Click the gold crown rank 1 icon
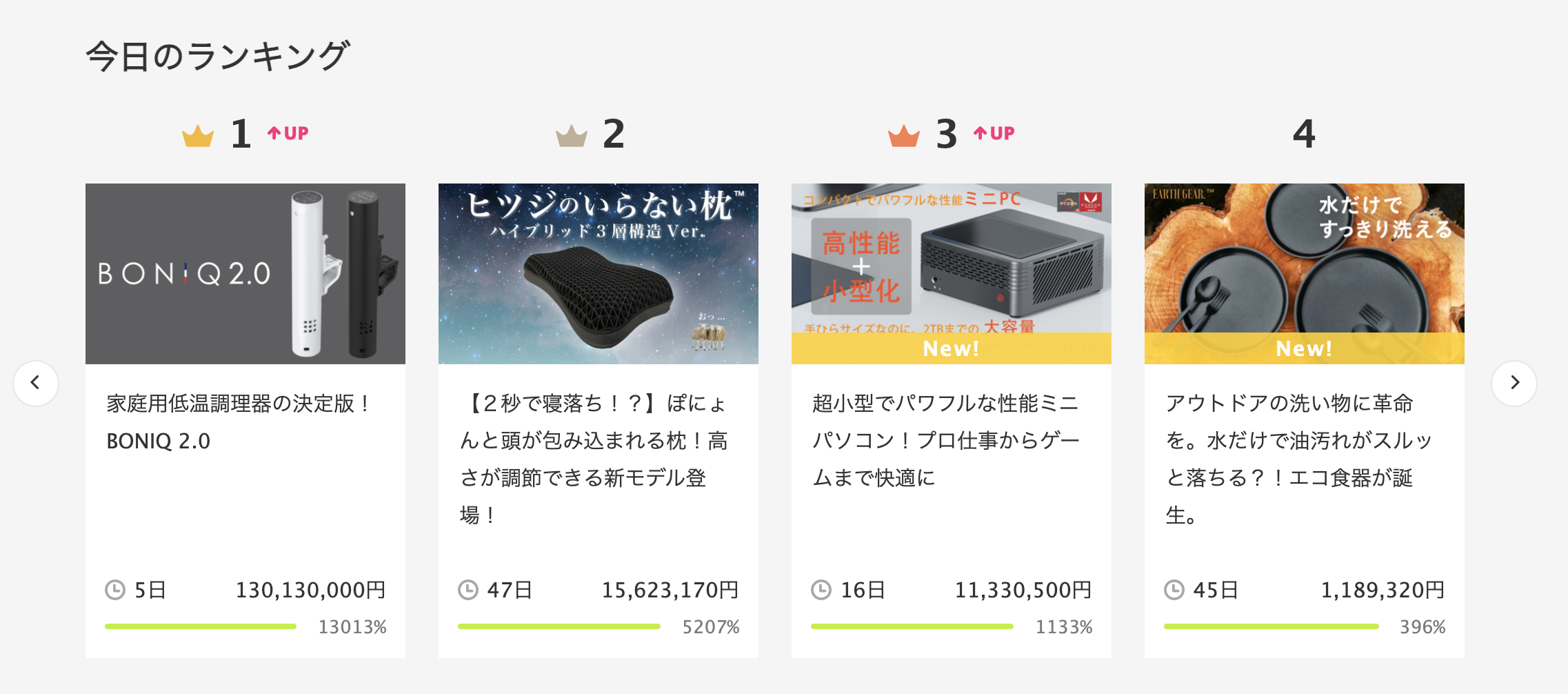 198,136
